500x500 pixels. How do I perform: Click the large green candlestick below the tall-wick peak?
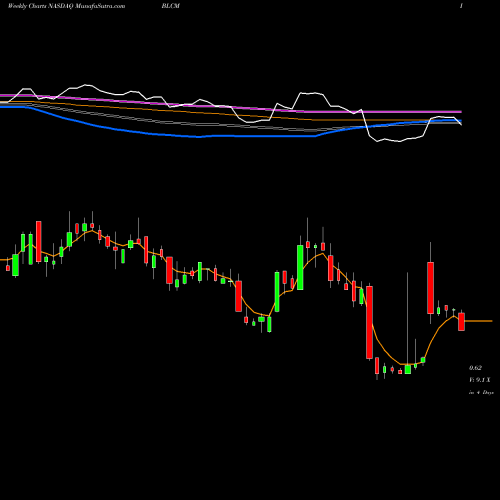point(300,267)
